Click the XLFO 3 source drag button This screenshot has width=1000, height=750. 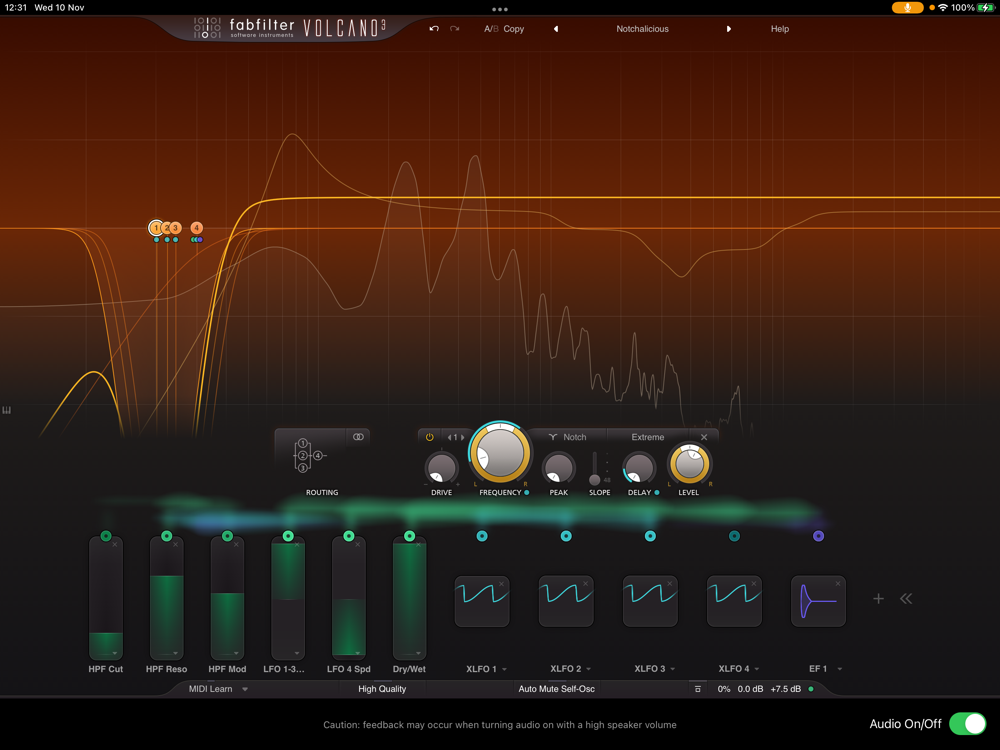(650, 536)
